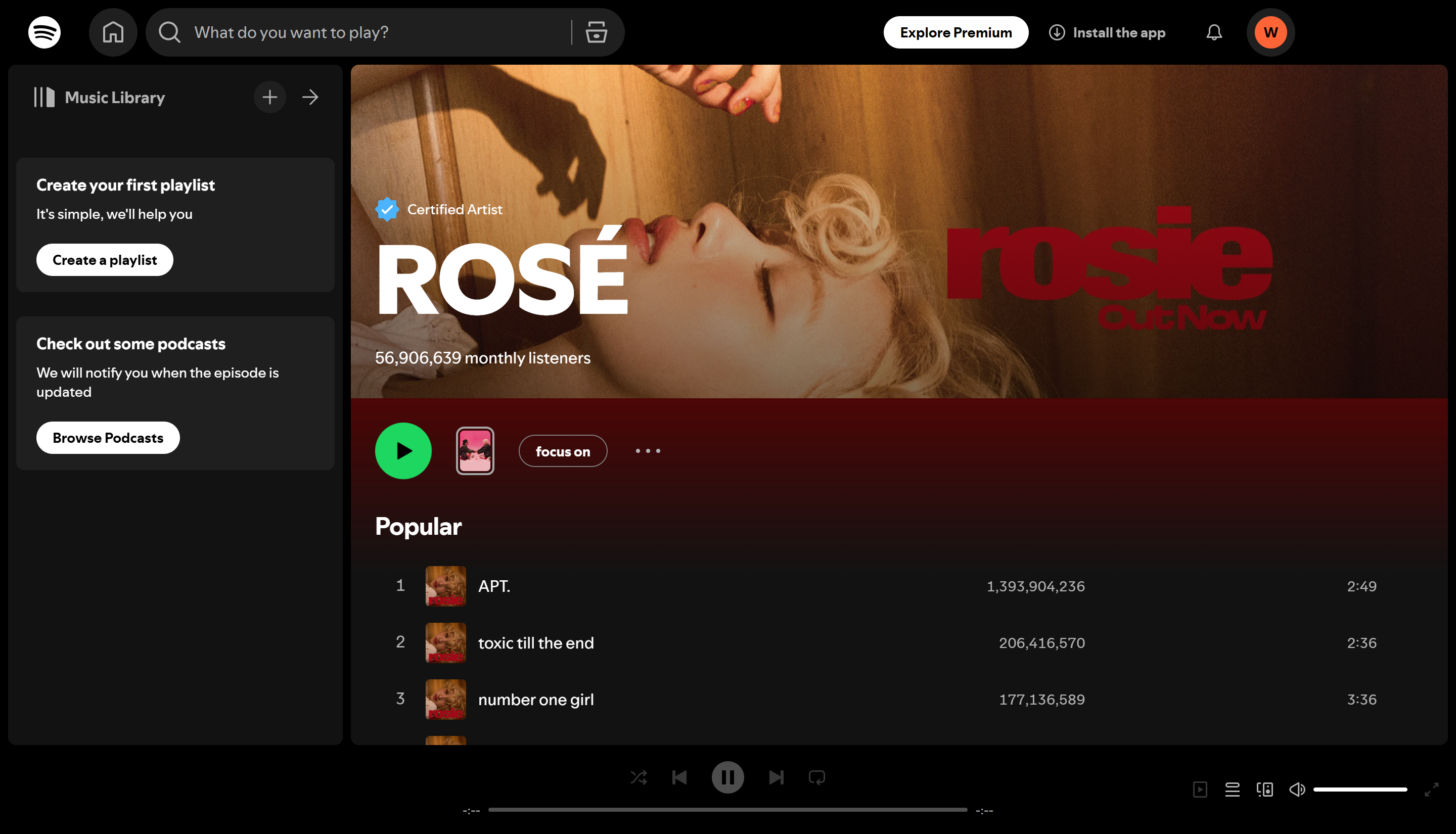Open the Connect to a device icon
Screen dimensions: 1456x834
tap(1265, 790)
